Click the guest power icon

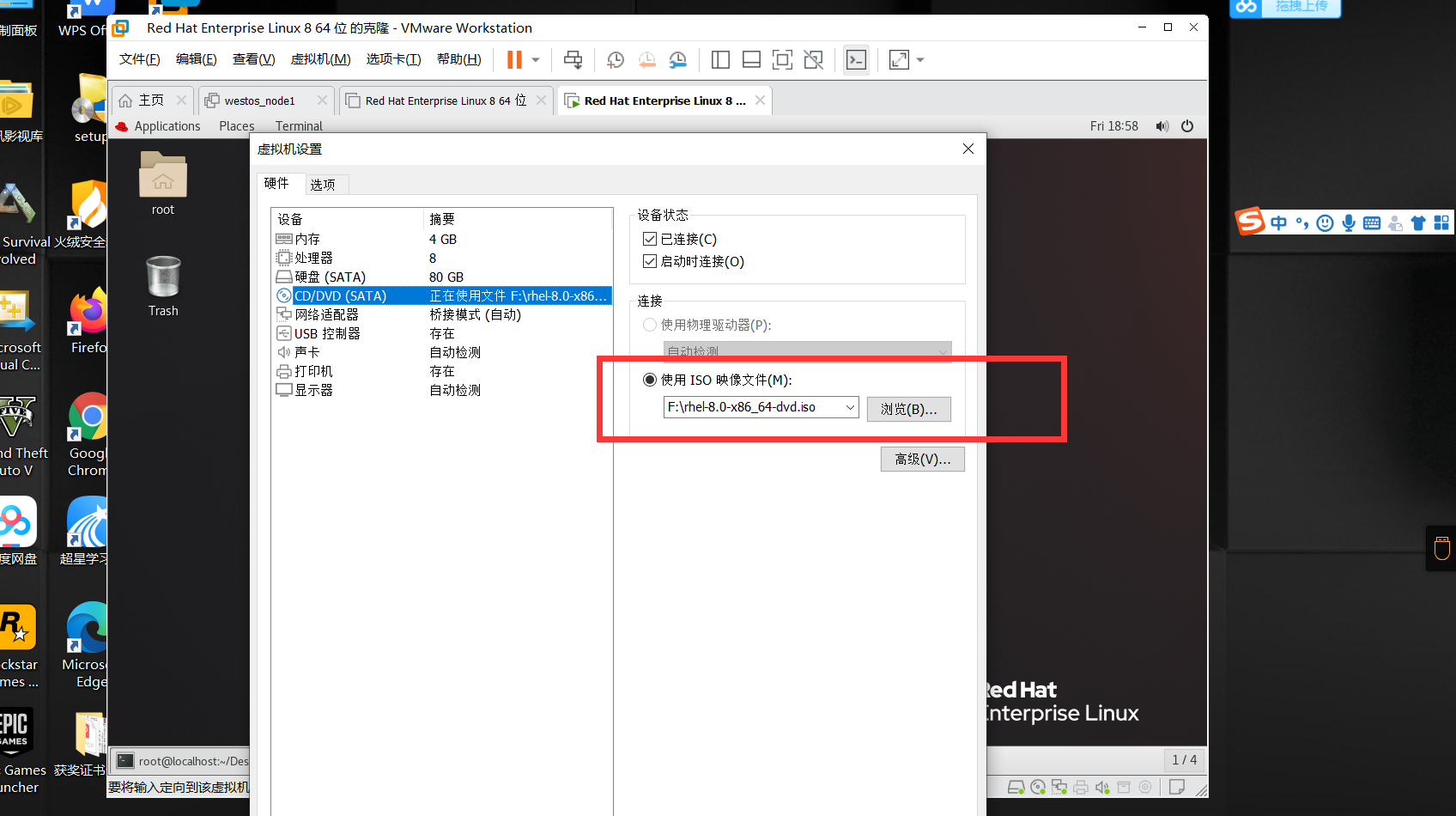(1187, 126)
